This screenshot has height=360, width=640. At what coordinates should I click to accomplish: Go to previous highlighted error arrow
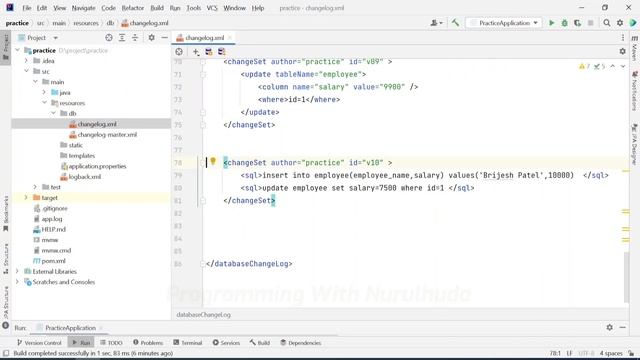(x=613, y=66)
